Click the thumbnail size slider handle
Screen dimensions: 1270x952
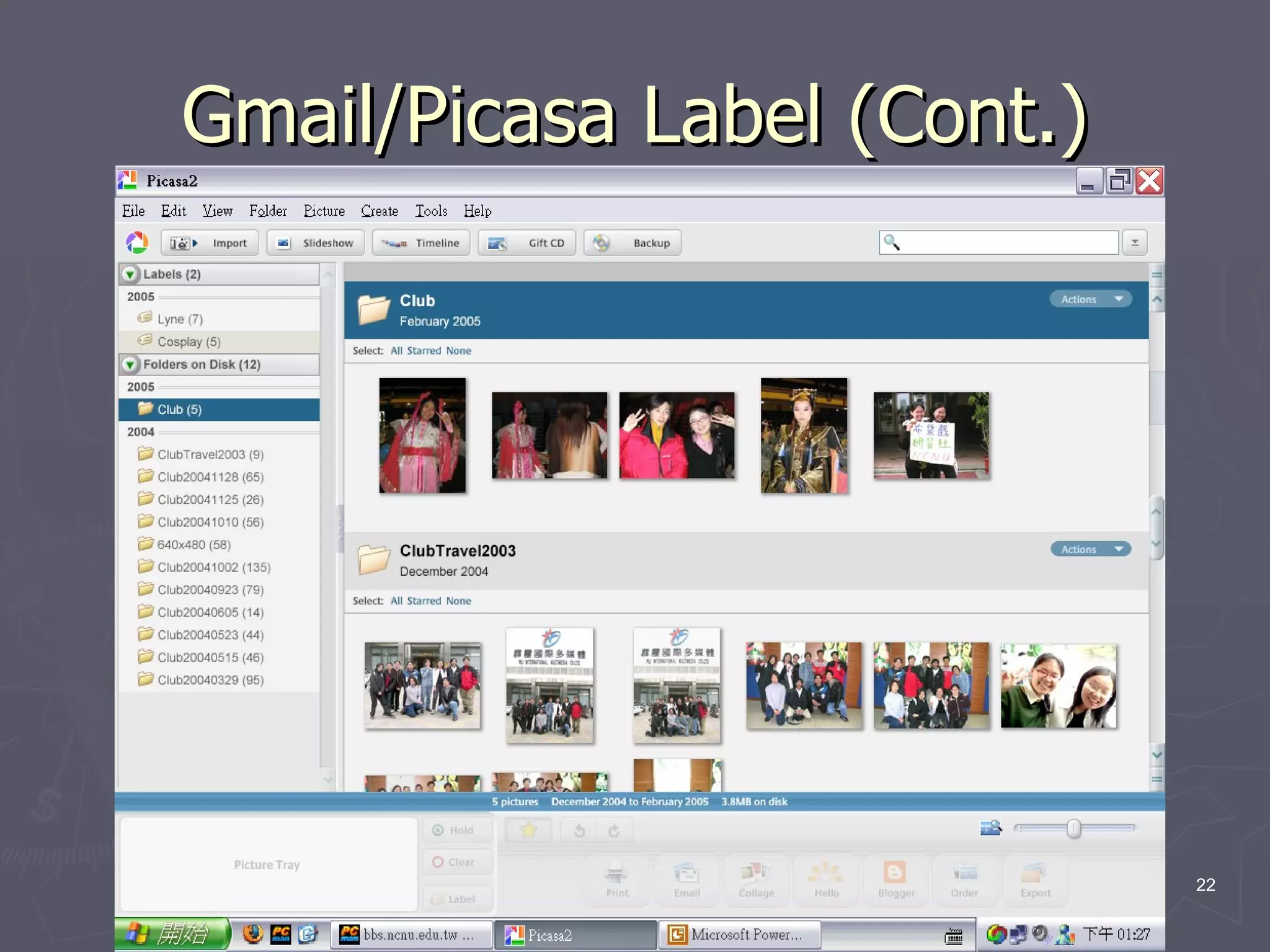point(1074,828)
